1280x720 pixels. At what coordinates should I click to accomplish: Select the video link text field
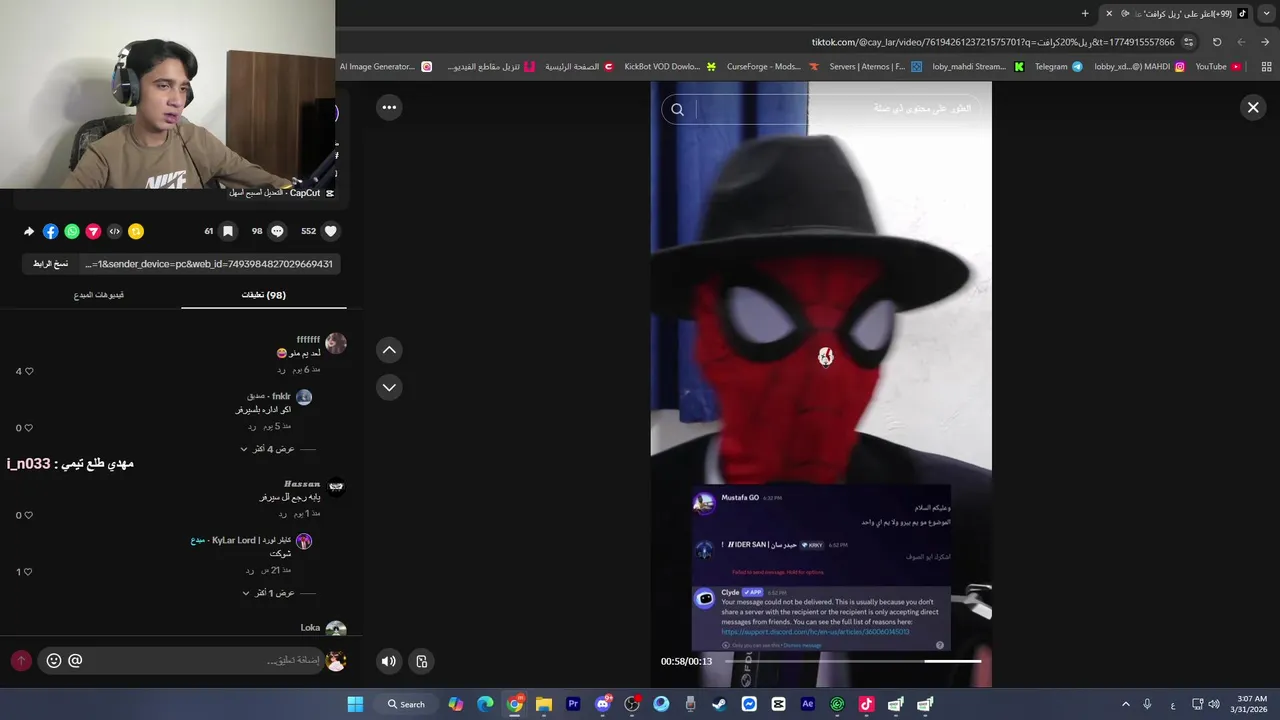click(x=209, y=264)
